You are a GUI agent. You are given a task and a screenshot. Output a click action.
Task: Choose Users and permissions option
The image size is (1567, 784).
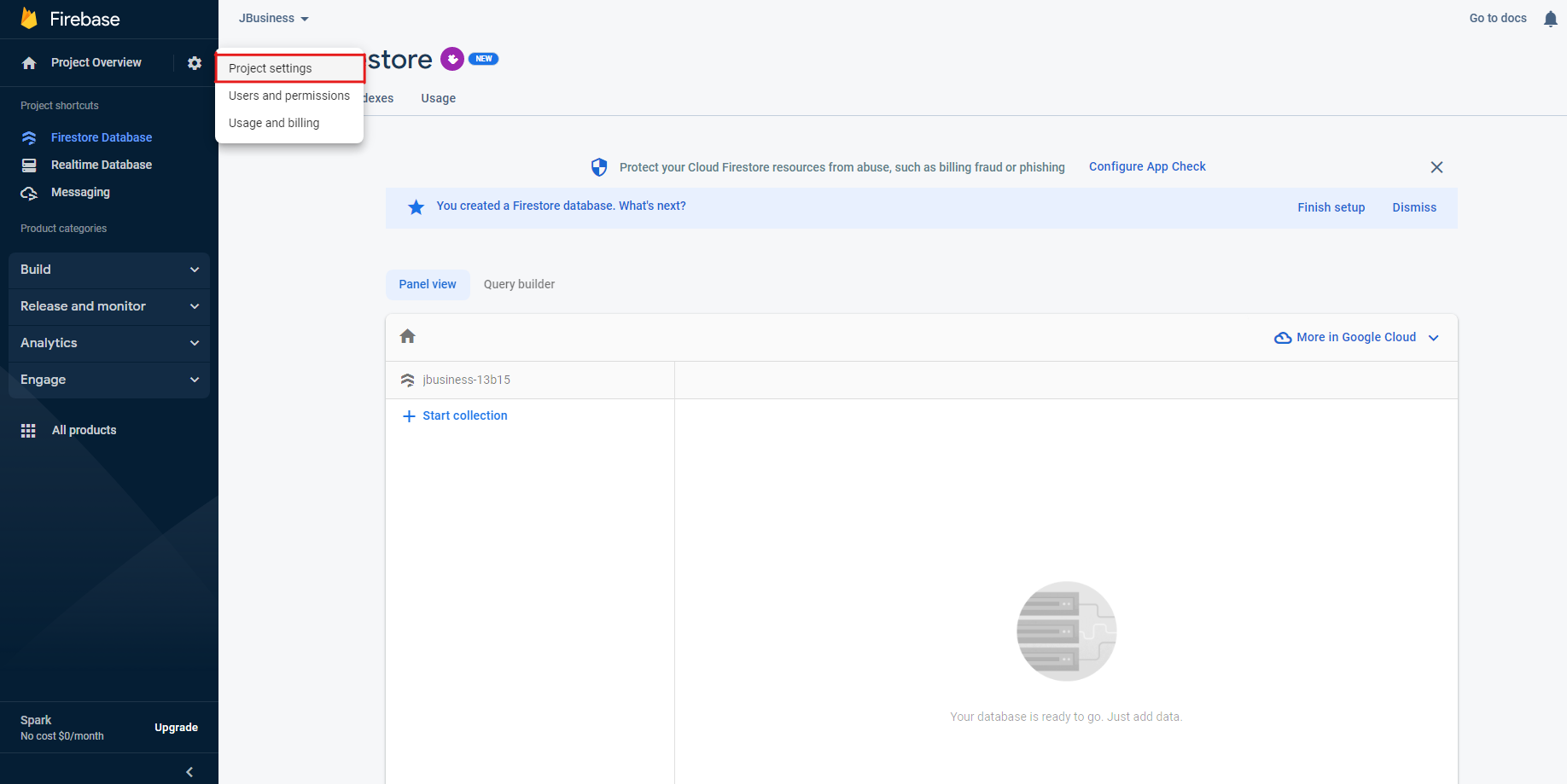coord(289,96)
